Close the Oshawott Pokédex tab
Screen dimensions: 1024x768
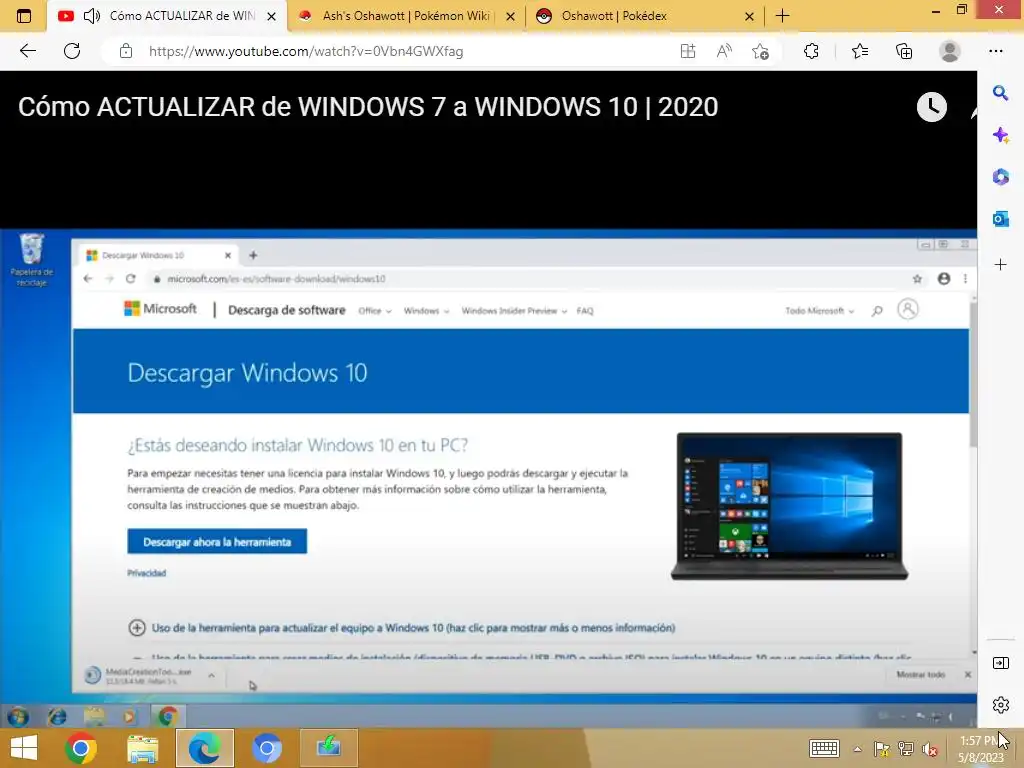(750, 16)
